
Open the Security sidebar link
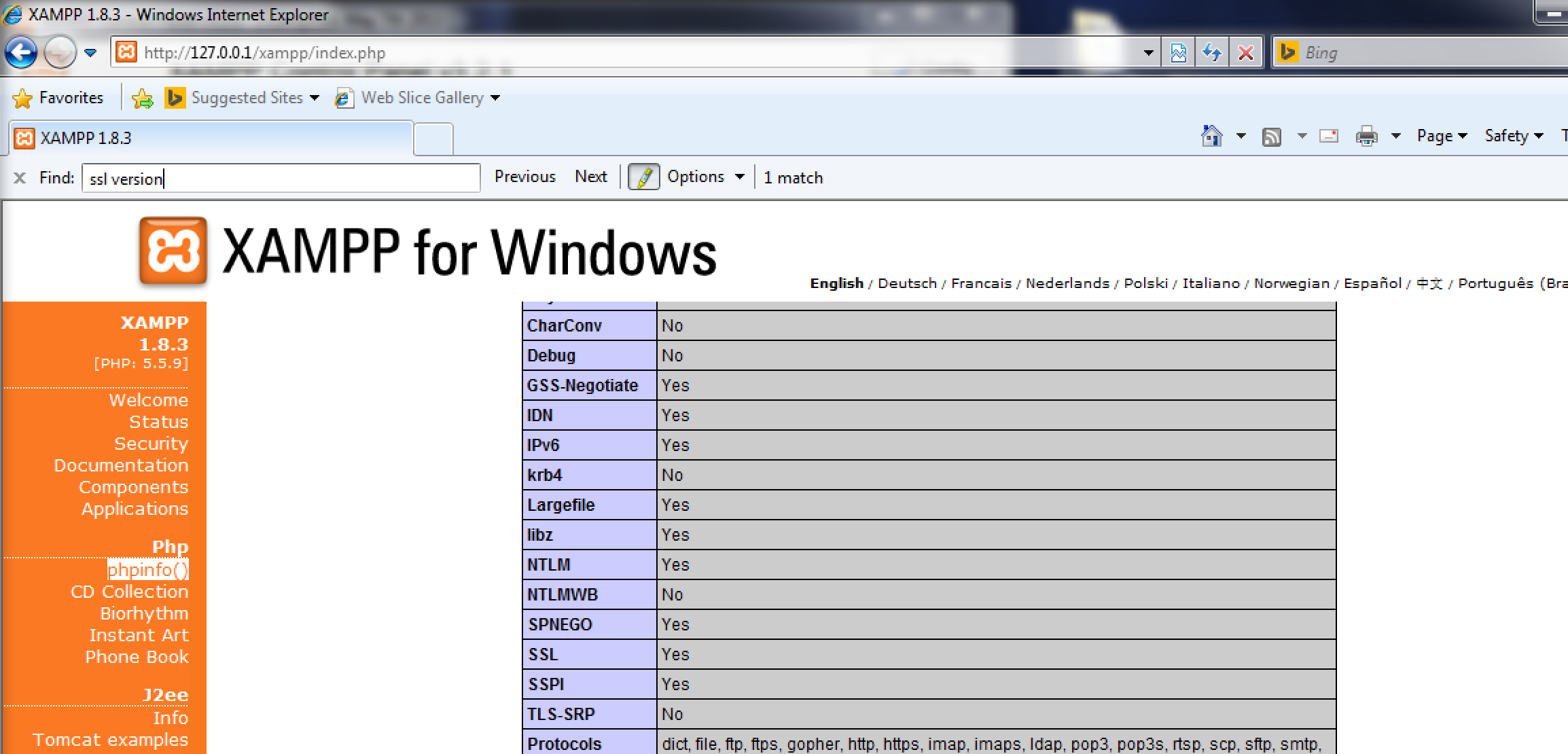(151, 444)
